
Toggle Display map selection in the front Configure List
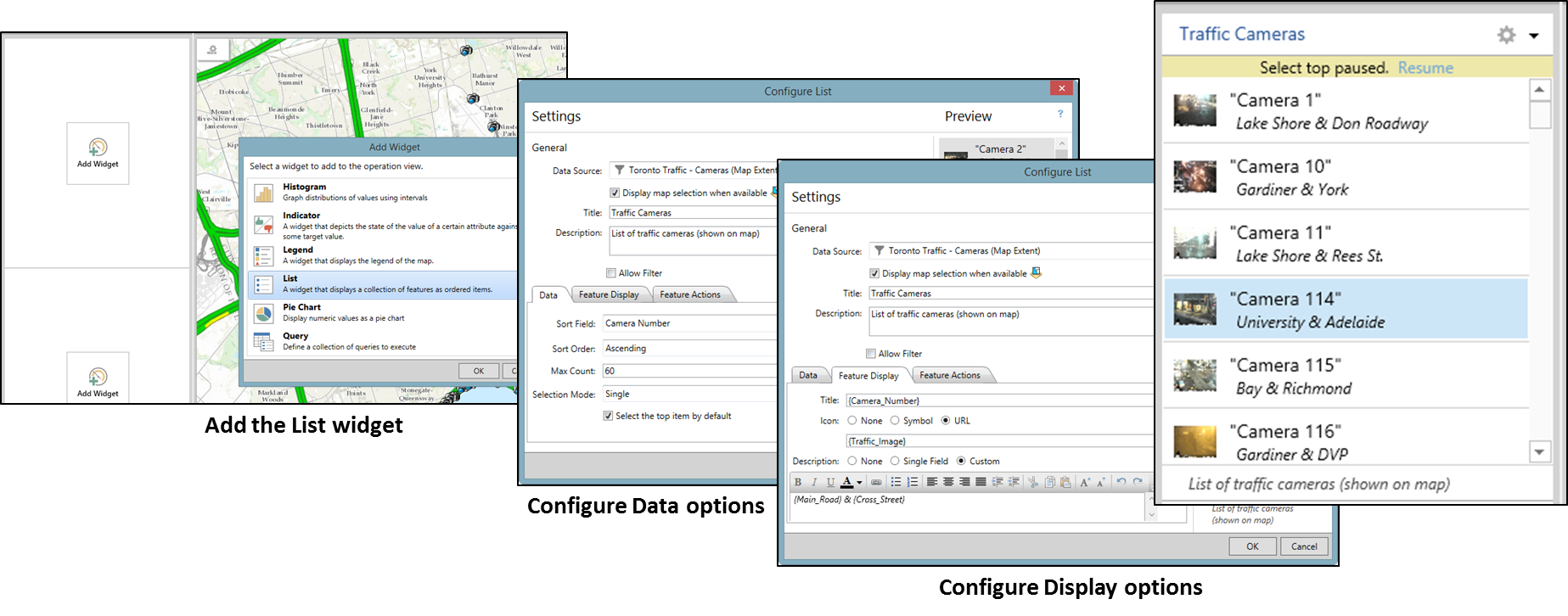(874, 273)
